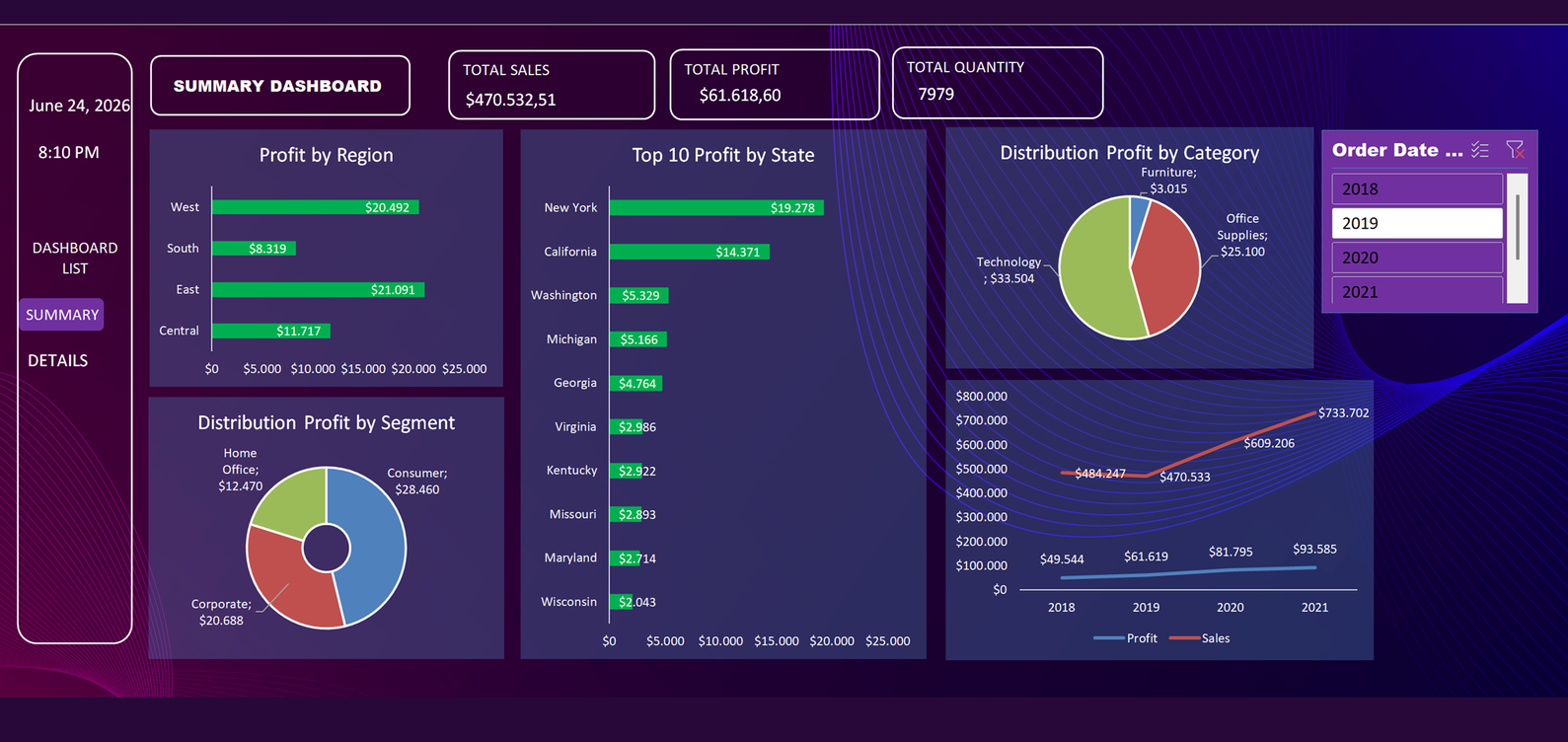Select year 2020 in Order Date slicer
This screenshot has width=1568, height=742.
tap(1417, 258)
